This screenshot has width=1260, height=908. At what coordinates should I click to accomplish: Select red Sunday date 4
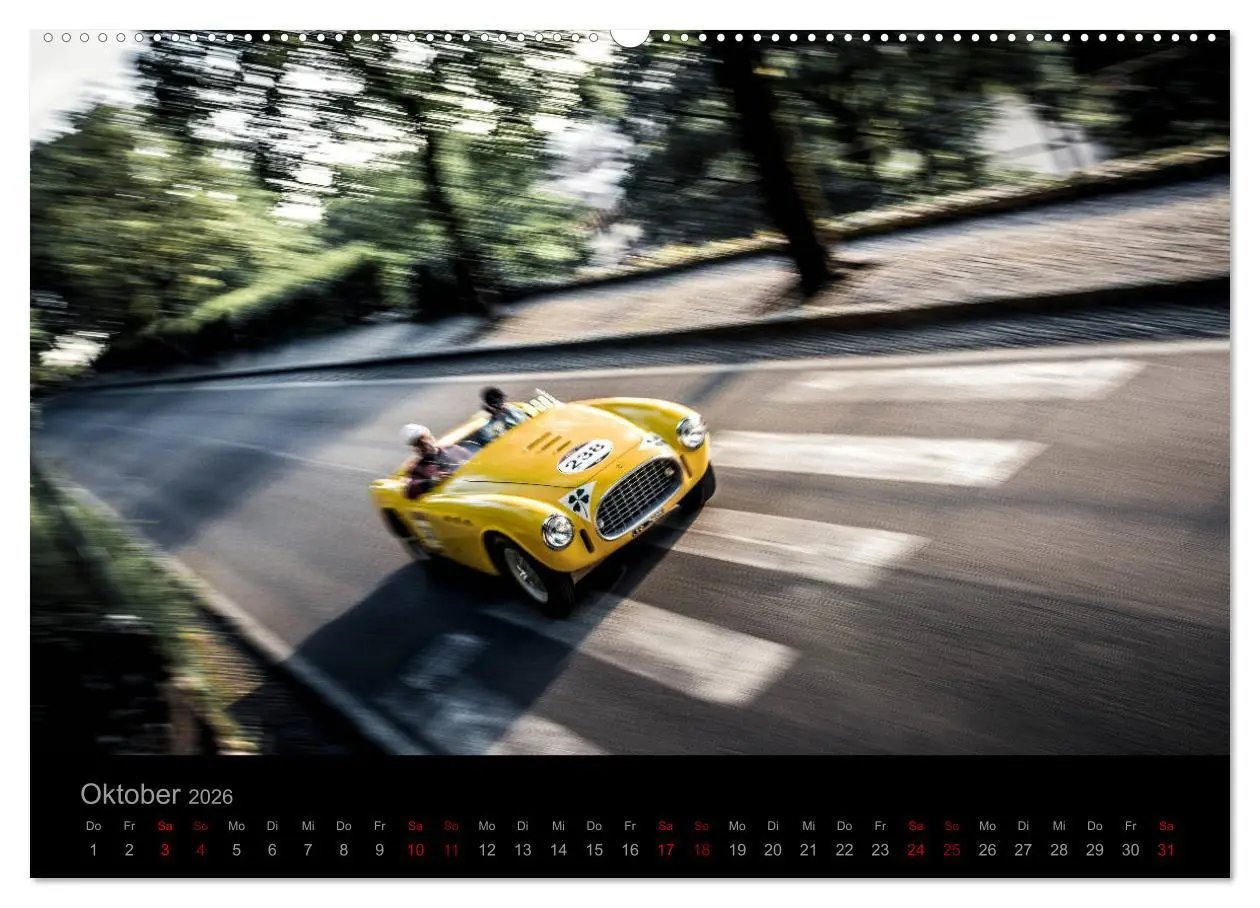pos(201,850)
